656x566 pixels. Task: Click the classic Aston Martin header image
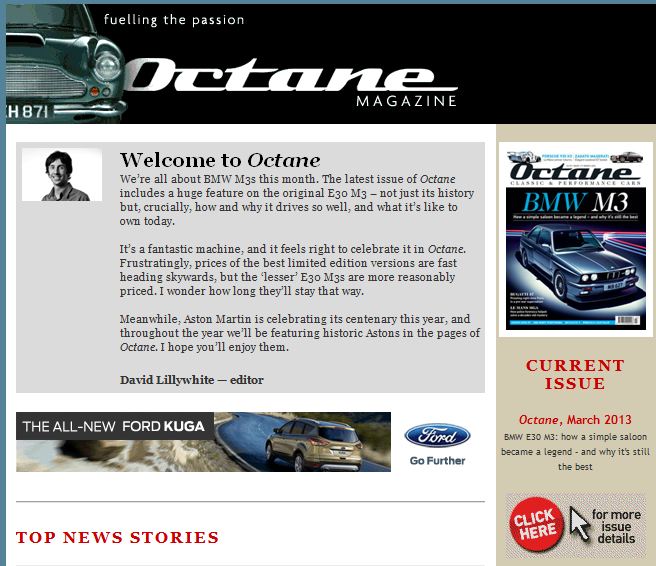tap(65, 64)
